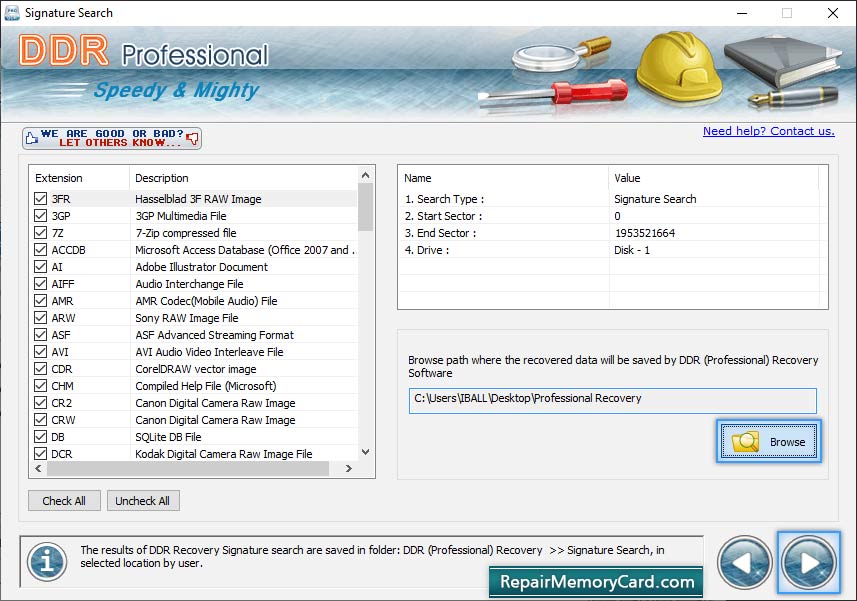This screenshot has width=857, height=601.
Task: Click the extension list scroll left arrow
Action: [x=38, y=468]
